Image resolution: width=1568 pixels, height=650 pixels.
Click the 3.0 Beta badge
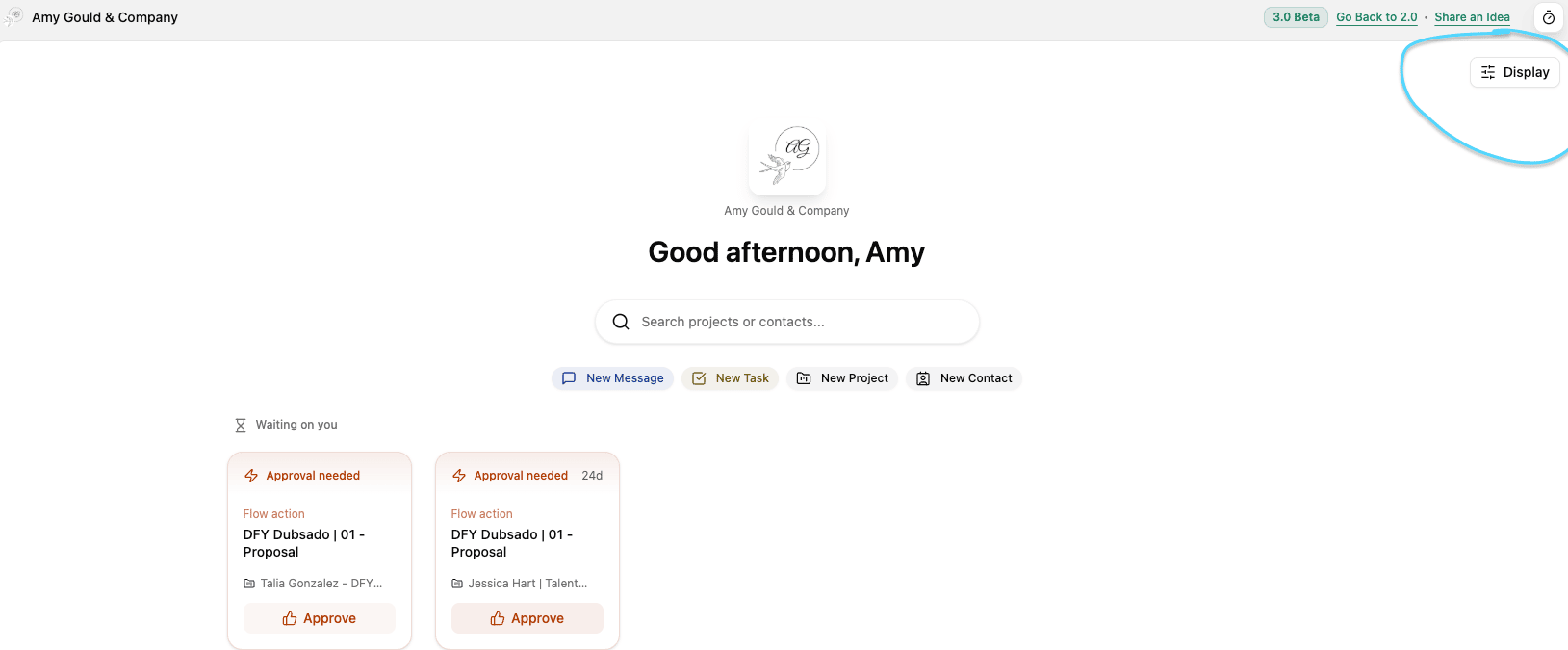pos(1296,17)
